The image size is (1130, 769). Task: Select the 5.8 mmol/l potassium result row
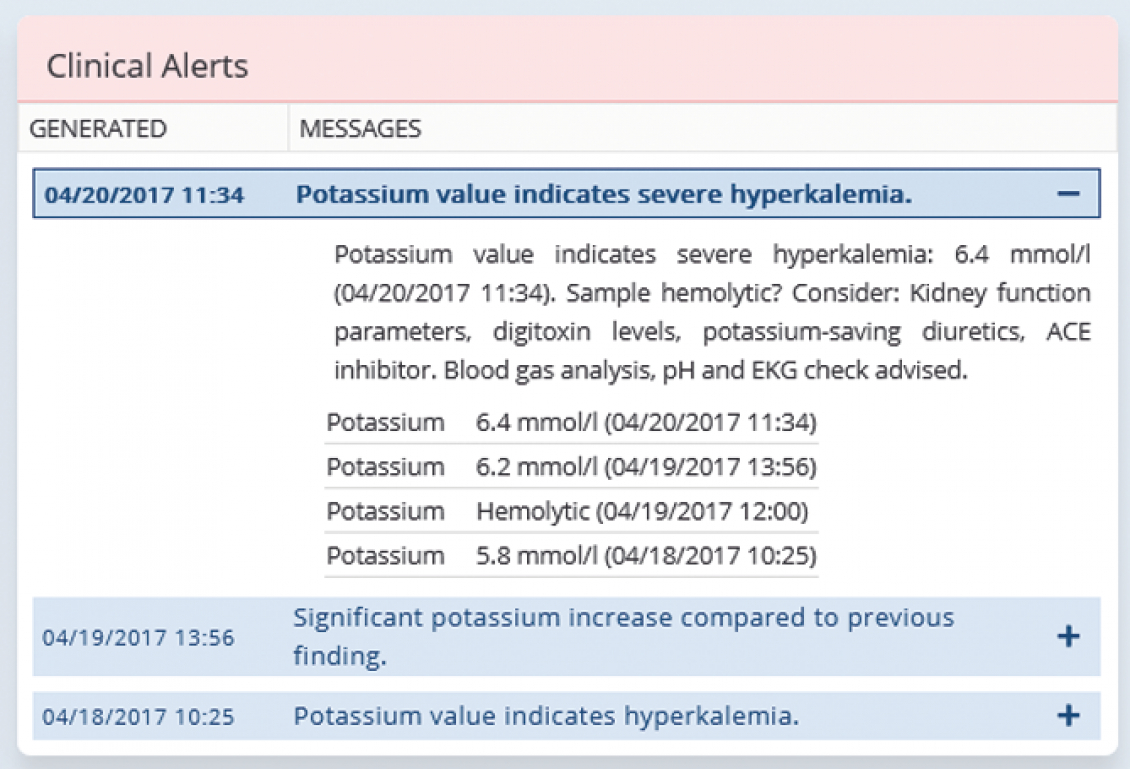[646, 556]
